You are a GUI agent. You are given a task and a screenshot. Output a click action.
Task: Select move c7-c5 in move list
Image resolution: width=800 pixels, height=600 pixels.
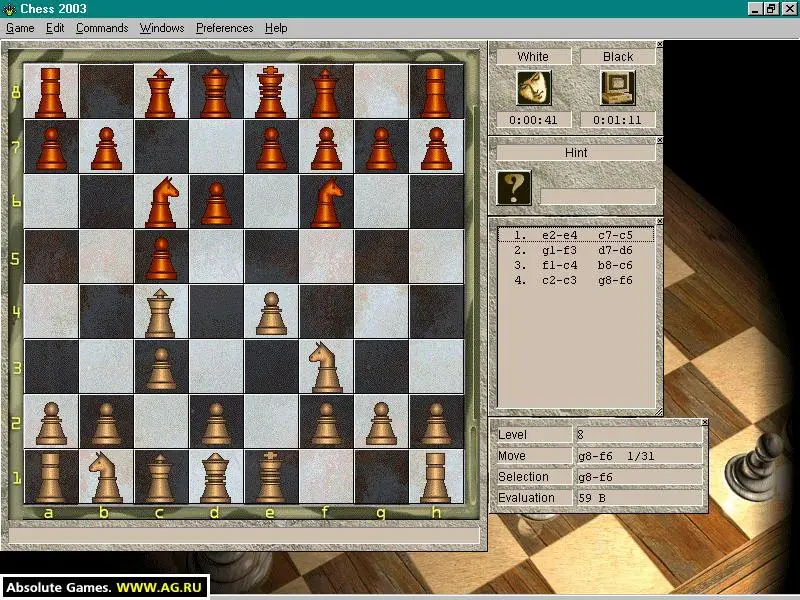615,235
